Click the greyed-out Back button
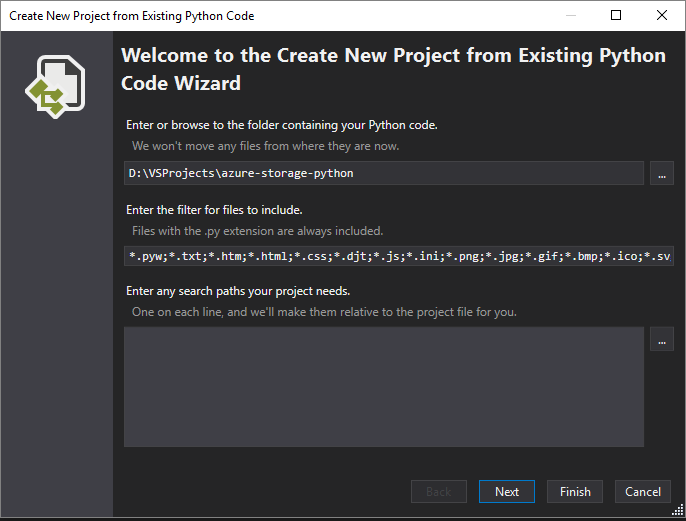Screen dimensions: 686x521 (x=439, y=492)
